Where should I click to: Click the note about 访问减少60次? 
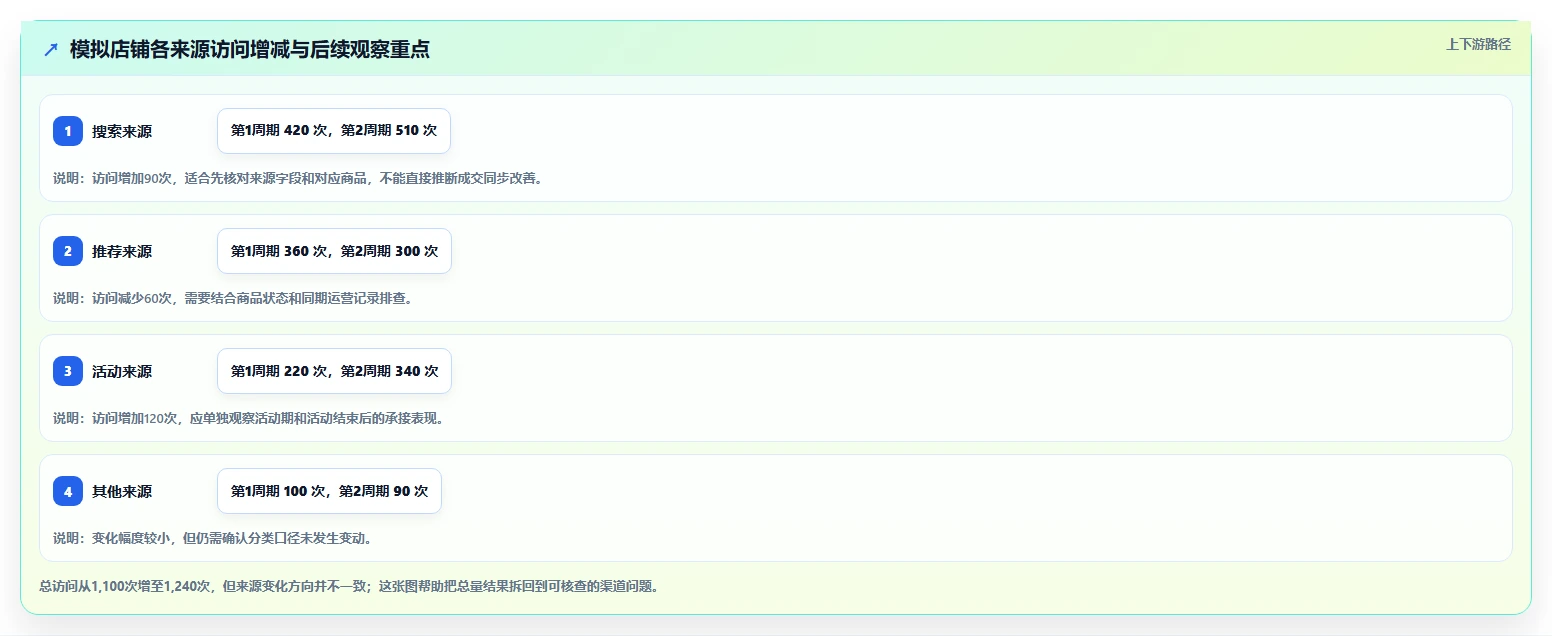coord(232,298)
